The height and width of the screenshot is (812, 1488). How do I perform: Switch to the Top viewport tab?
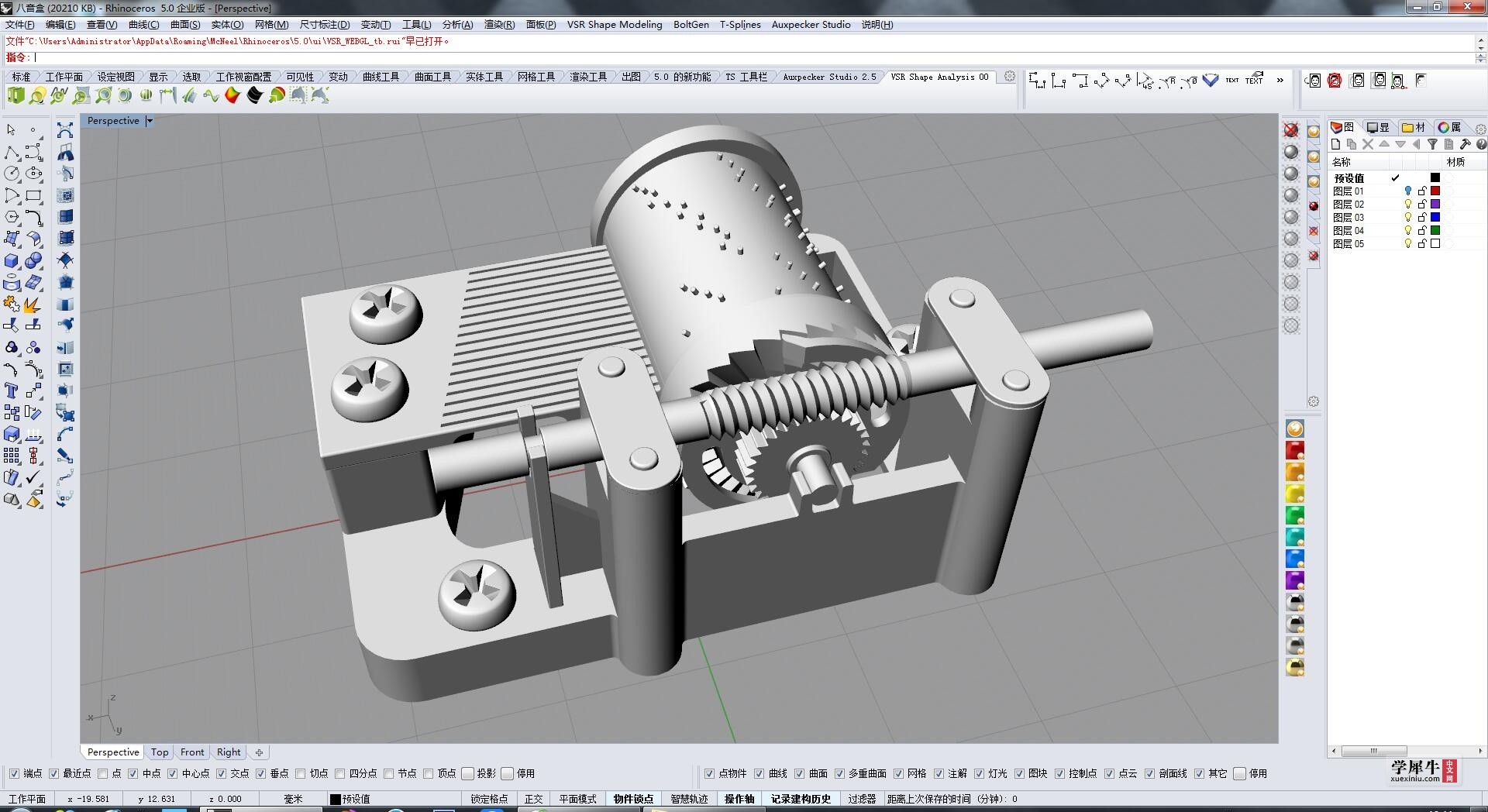(x=160, y=752)
